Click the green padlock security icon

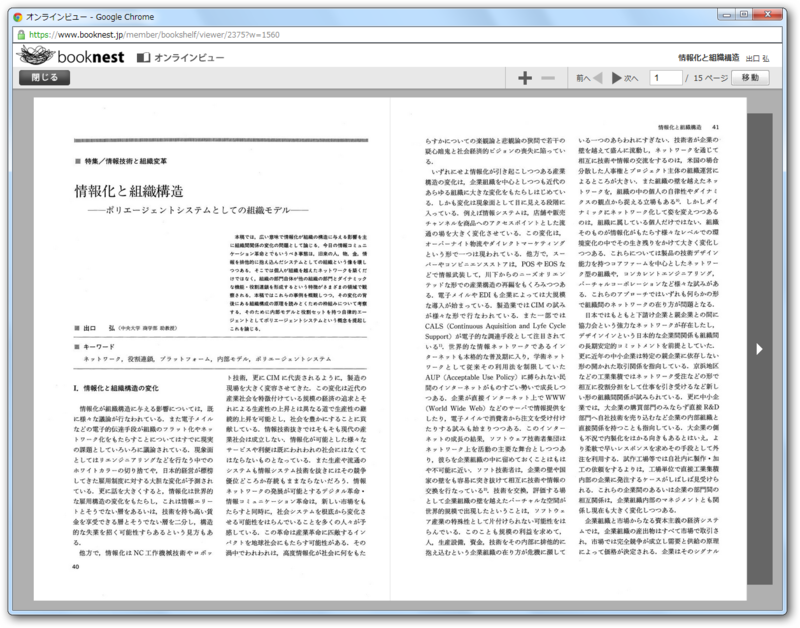click(21, 35)
